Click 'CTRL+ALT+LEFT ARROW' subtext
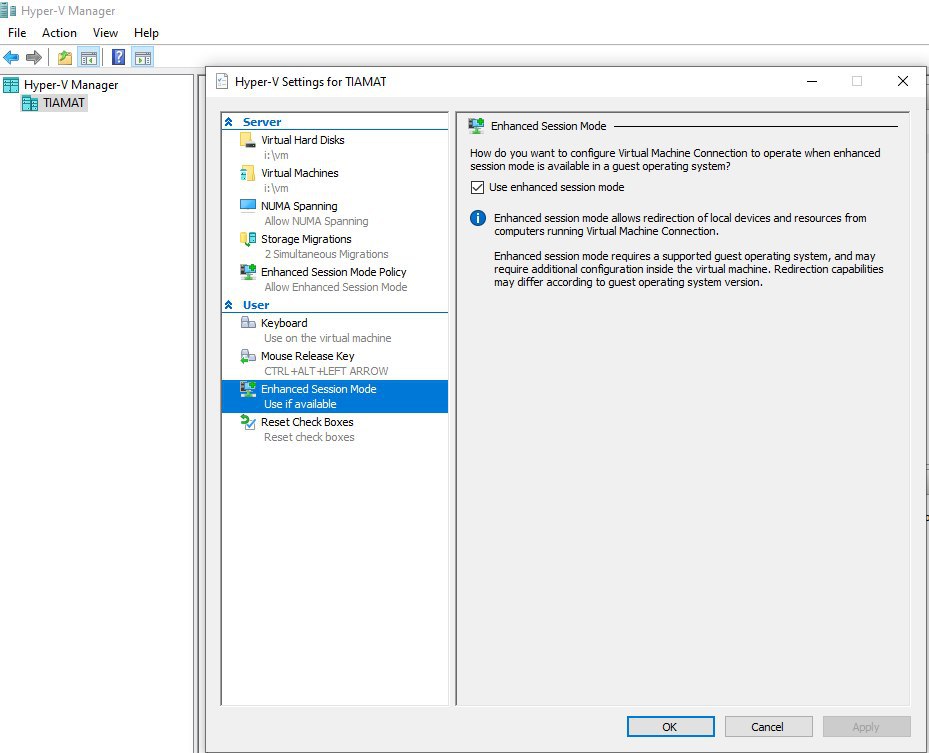 click(x=326, y=371)
